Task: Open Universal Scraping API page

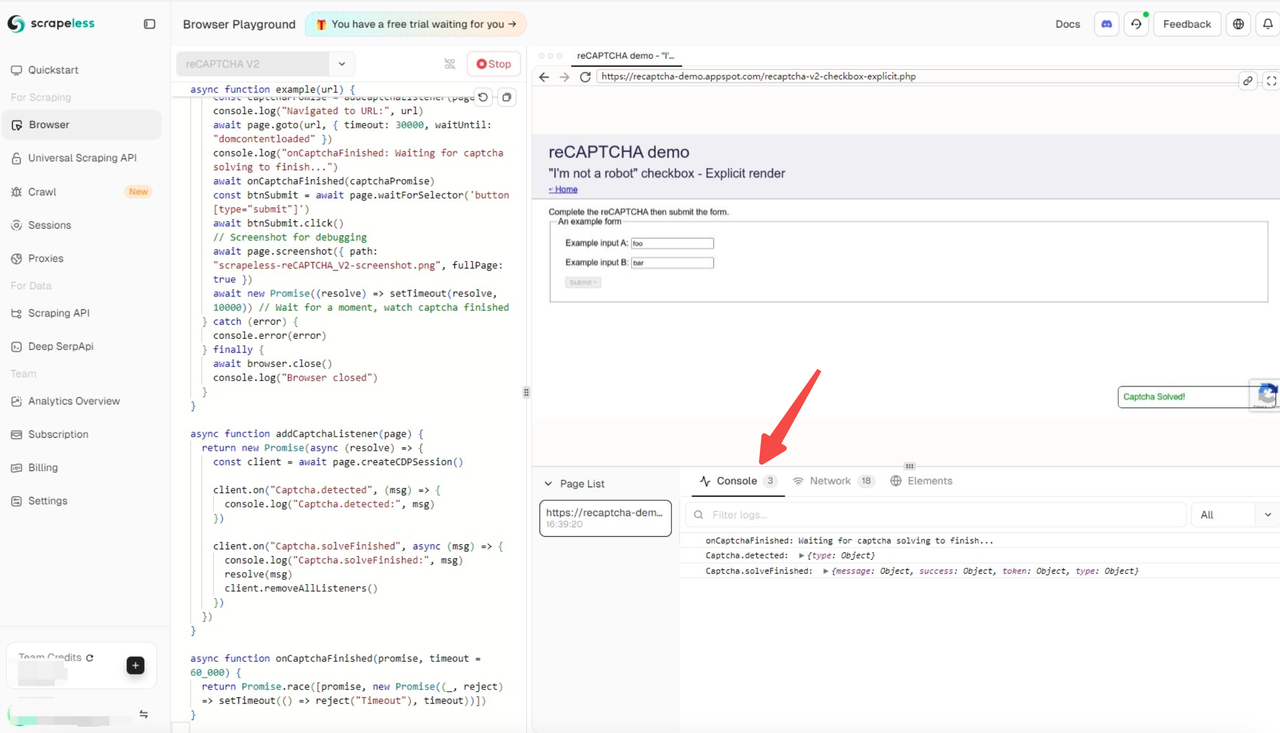Action: click(x=82, y=158)
